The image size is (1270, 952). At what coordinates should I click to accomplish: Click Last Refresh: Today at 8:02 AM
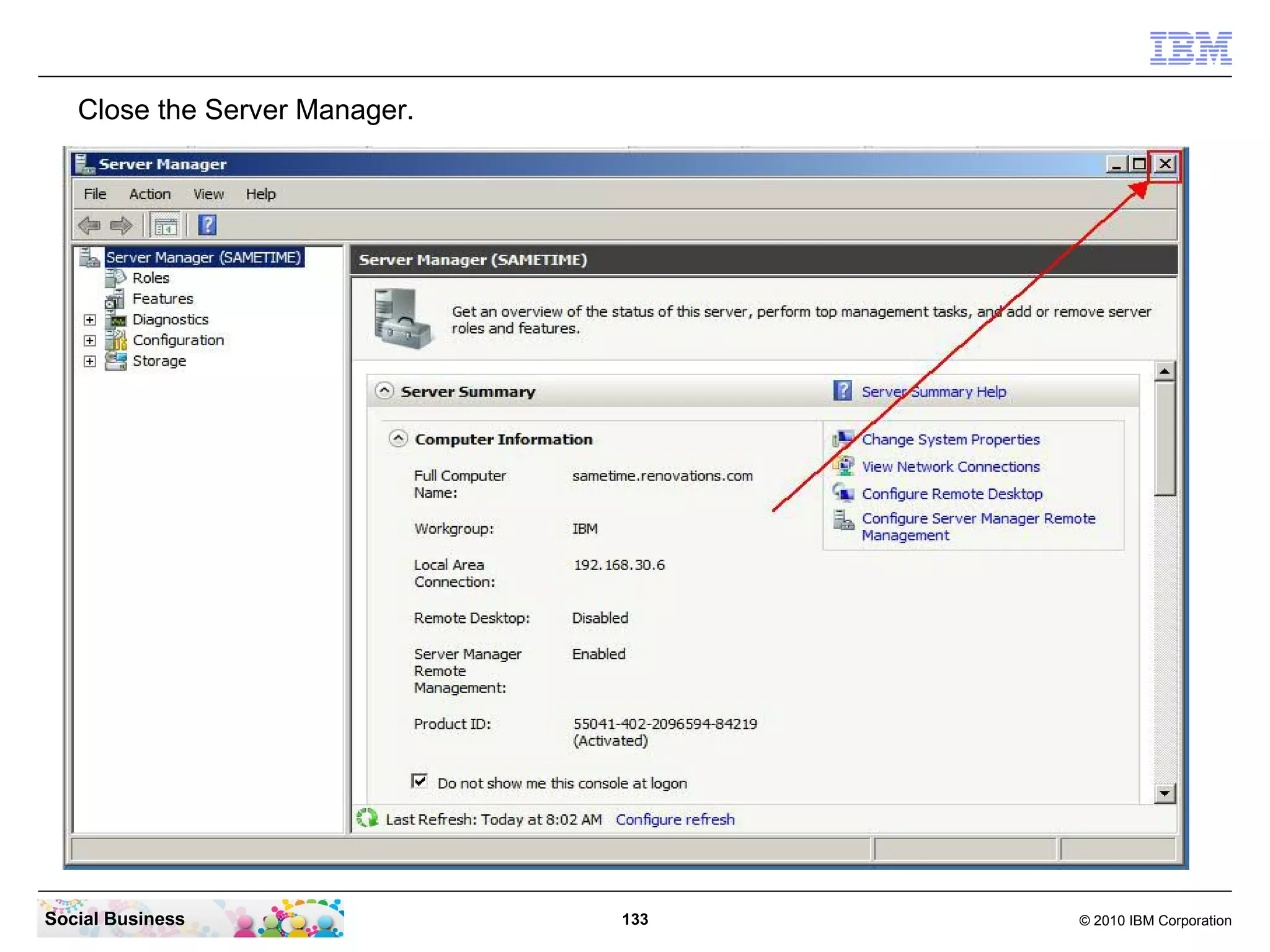tap(494, 819)
